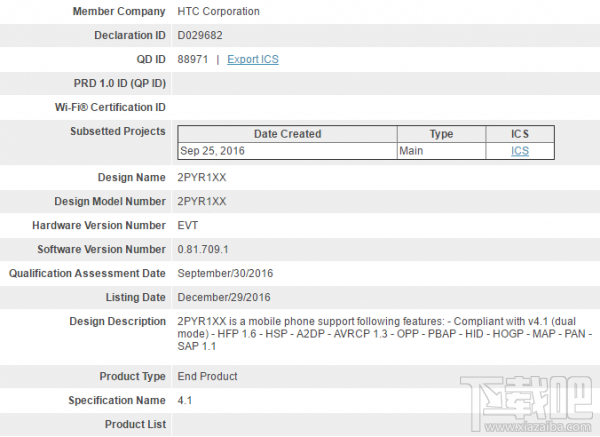Click the 'Qualification Assessment Date' label
The width and height of the screenshot is (600, 437).
pyautogui.click(x=87, y=273)
